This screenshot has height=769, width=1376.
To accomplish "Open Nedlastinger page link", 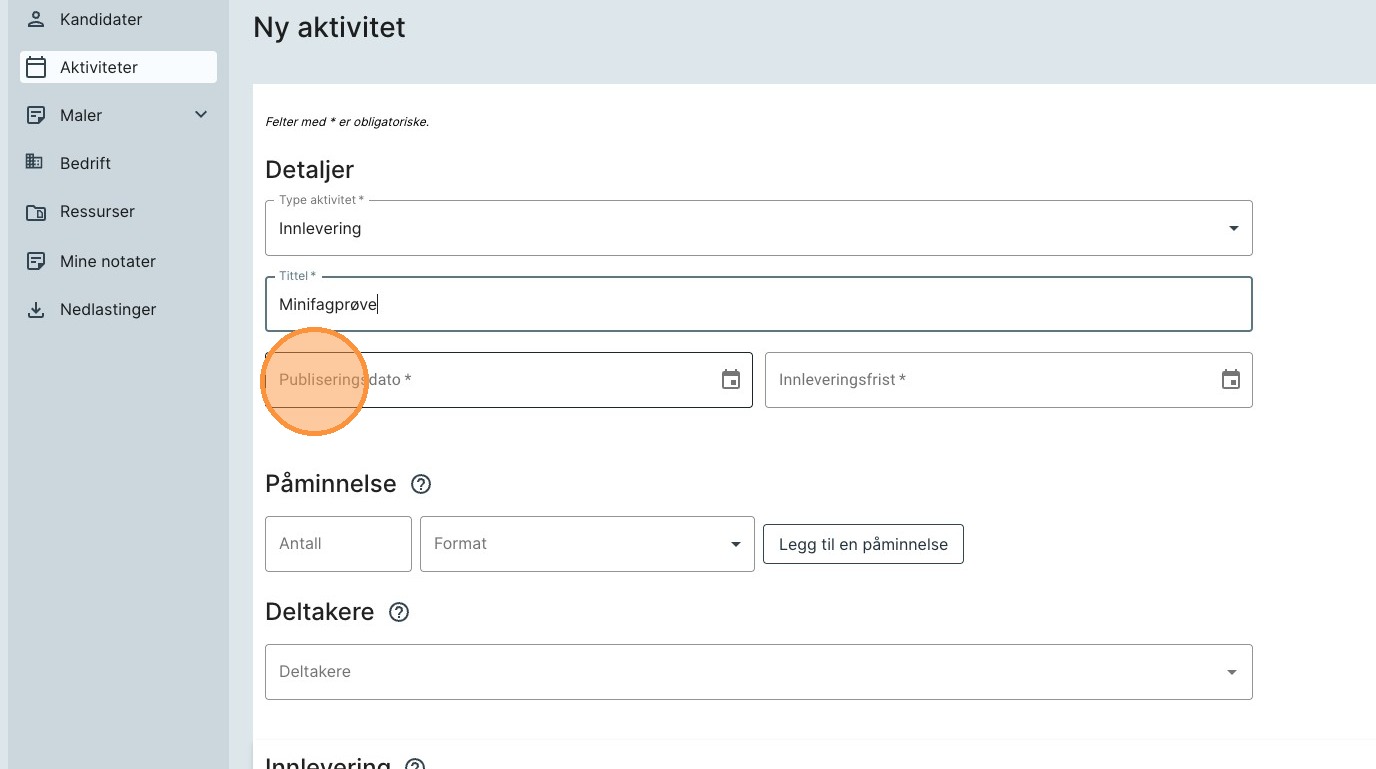I will (108, 310).
